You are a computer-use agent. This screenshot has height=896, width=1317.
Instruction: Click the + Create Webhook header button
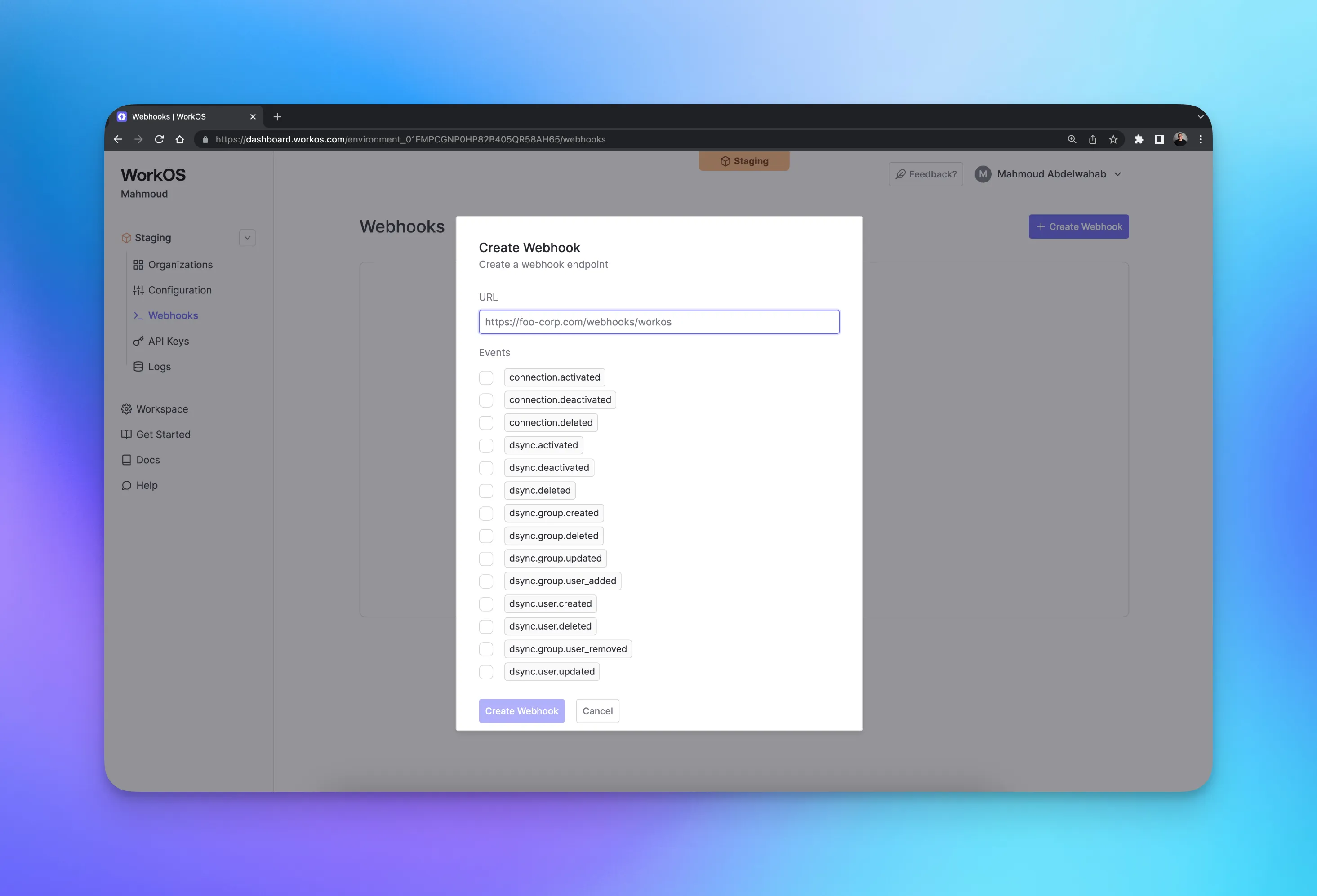[x=1078, y=226]
